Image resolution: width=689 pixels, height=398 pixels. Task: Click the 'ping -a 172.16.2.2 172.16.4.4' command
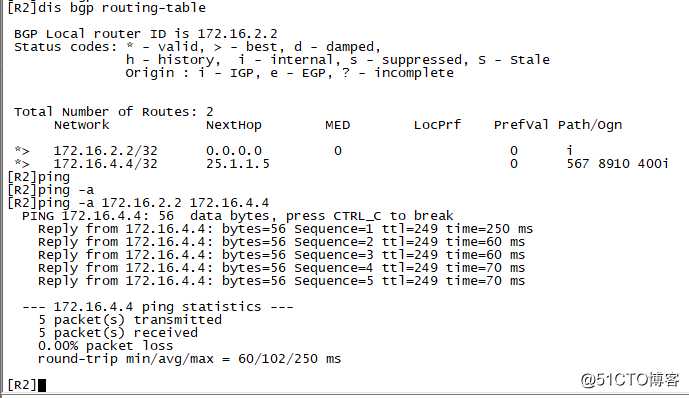pos(153,203)
